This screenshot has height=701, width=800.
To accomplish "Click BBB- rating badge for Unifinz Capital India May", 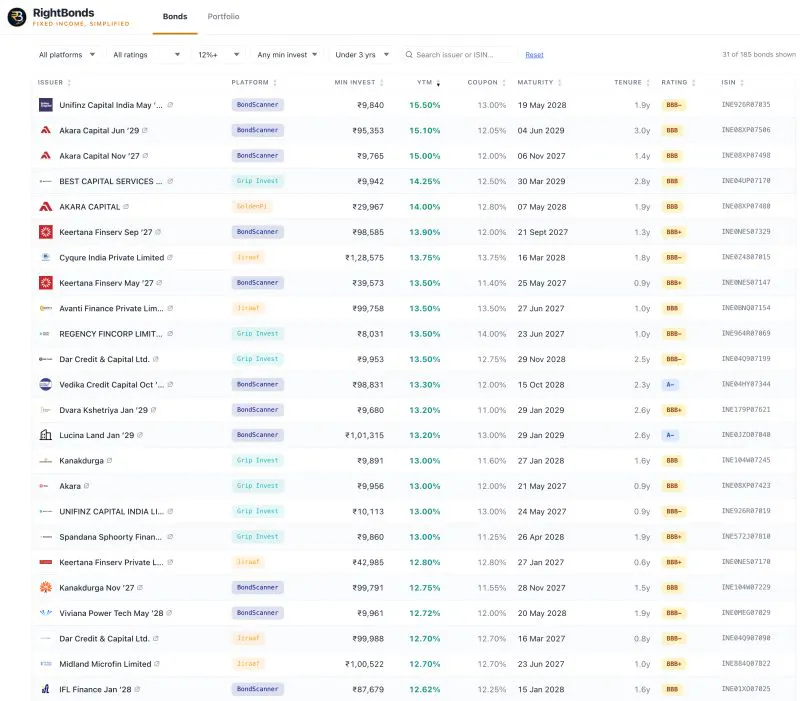I will click(673, 105).
